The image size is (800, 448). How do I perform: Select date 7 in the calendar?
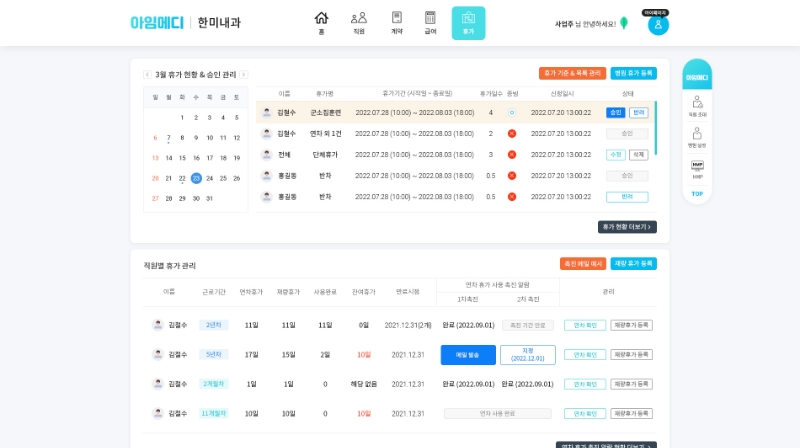point(168,138)
